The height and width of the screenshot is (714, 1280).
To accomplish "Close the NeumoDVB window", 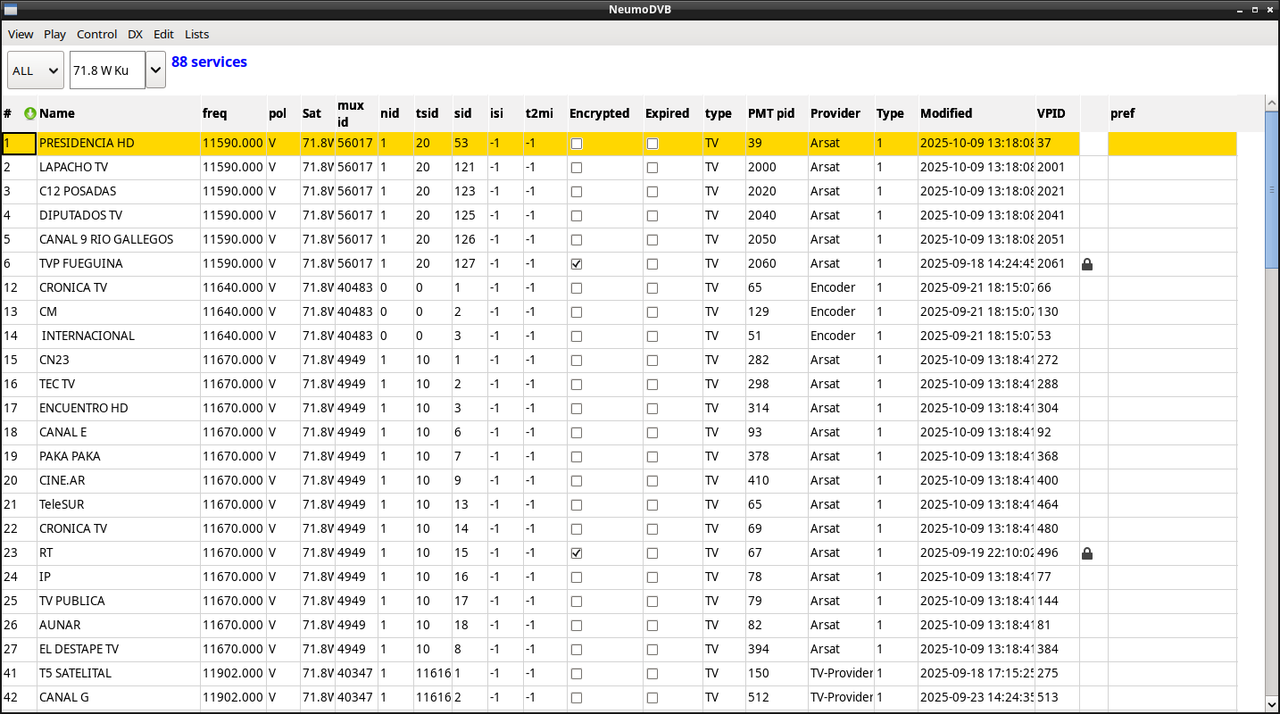I will click(1268, 9).
